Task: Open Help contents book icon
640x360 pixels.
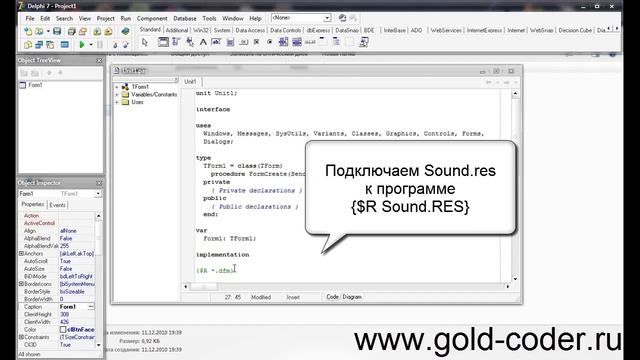Action: [125, 31]
